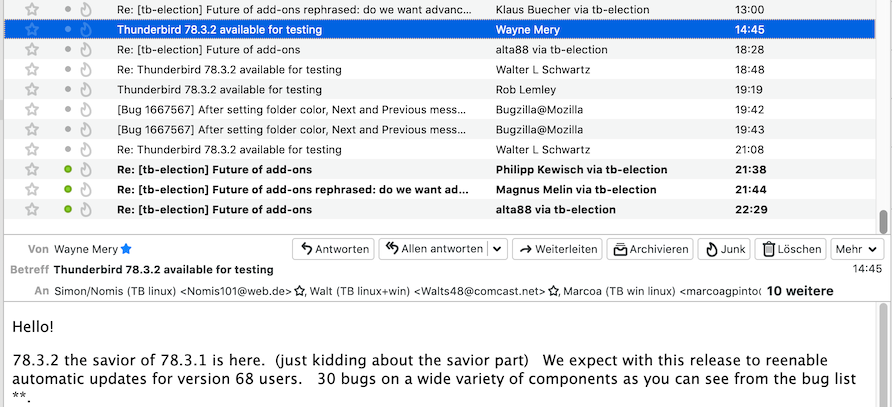The image size is (892, 407).
Task: Mark Rob Lemley message as junk
Action: coord(86,90)
